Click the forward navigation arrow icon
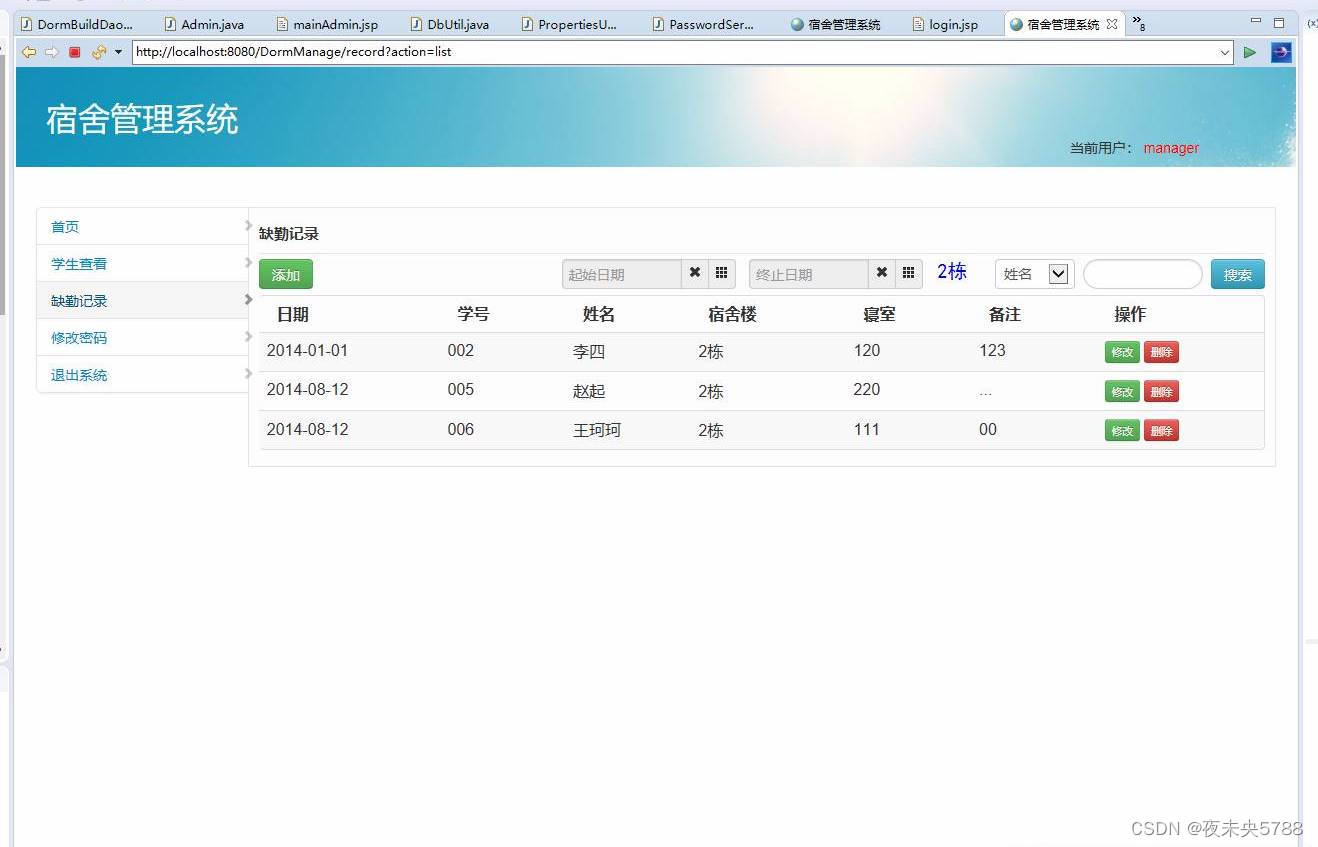1318x847 pixels. [50, 52]
